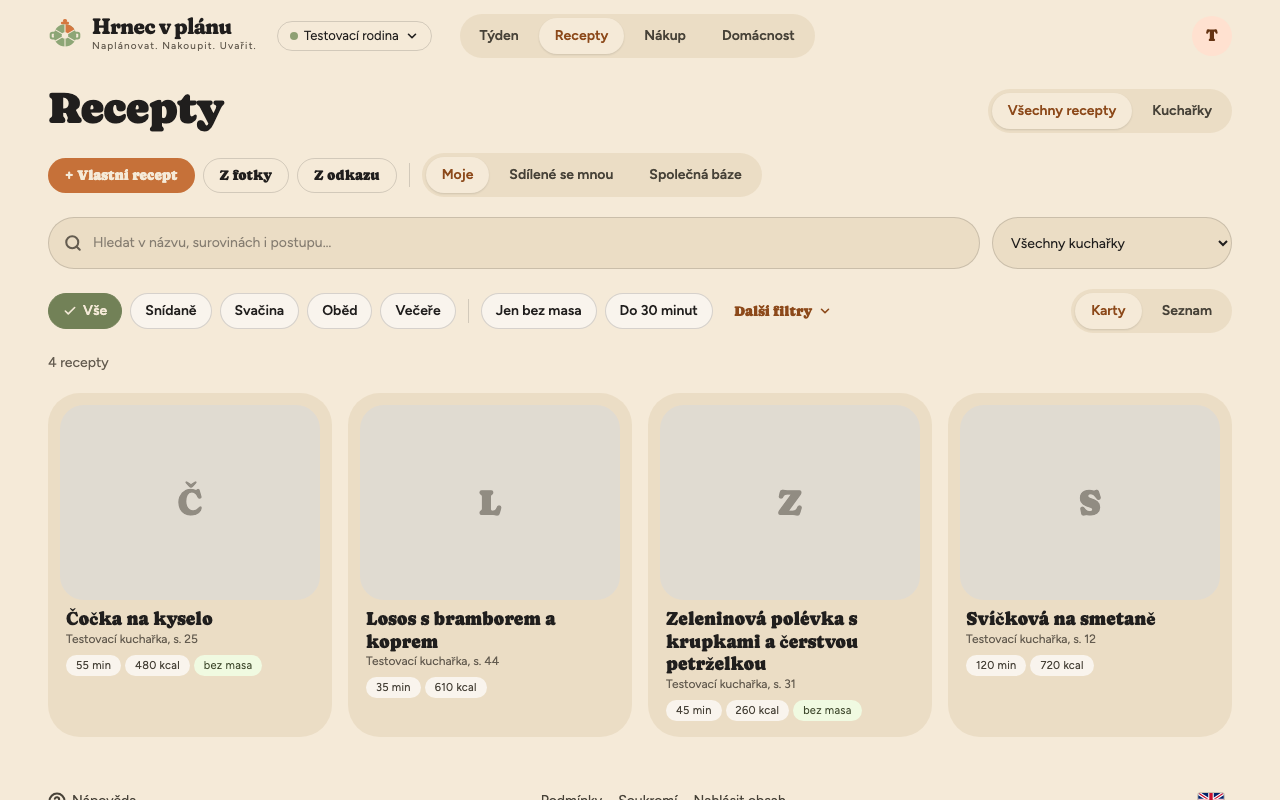1280x800 pixels.
Task: Open the user avatar T menu
Action: pos(1211,36)
